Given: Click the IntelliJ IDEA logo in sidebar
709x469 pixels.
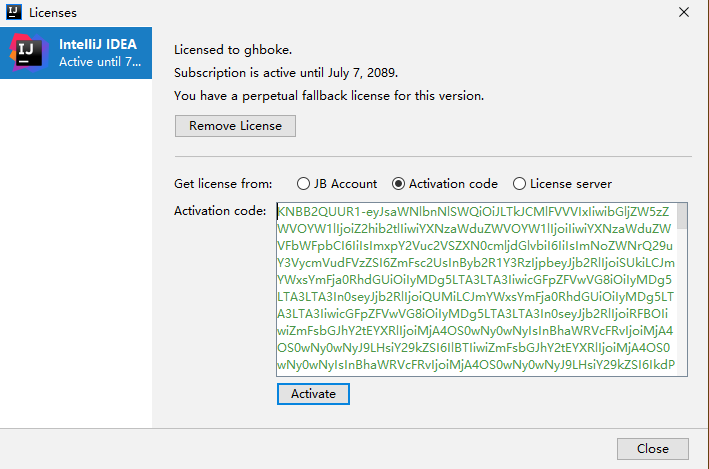Looking at the screenshot, I should [29, 53].
